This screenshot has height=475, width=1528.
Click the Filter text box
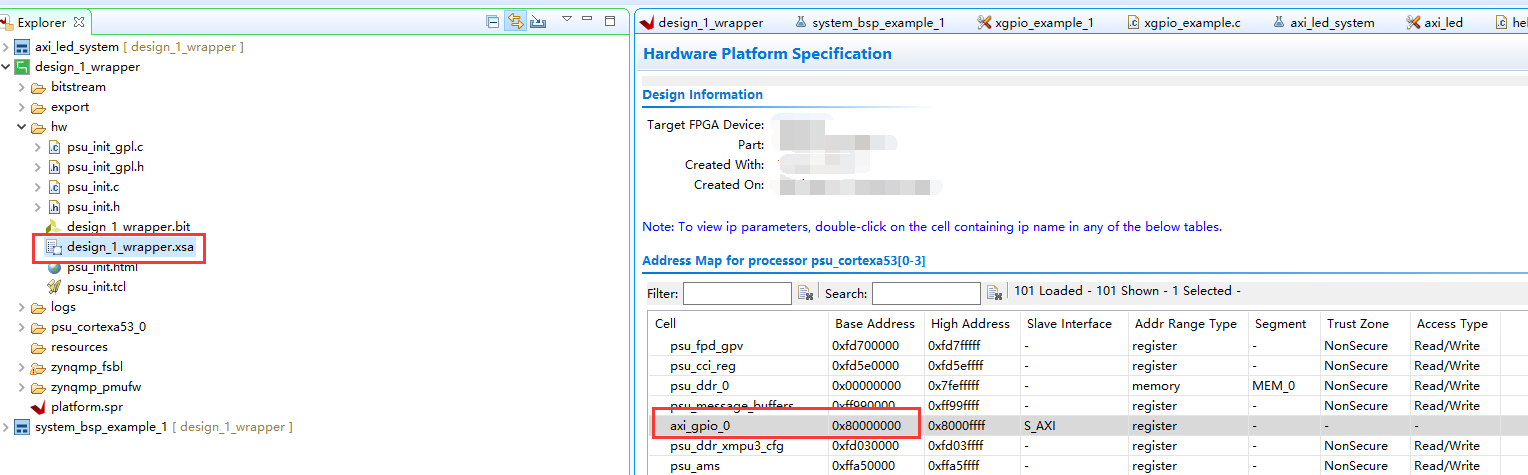[x=737, y=293]
